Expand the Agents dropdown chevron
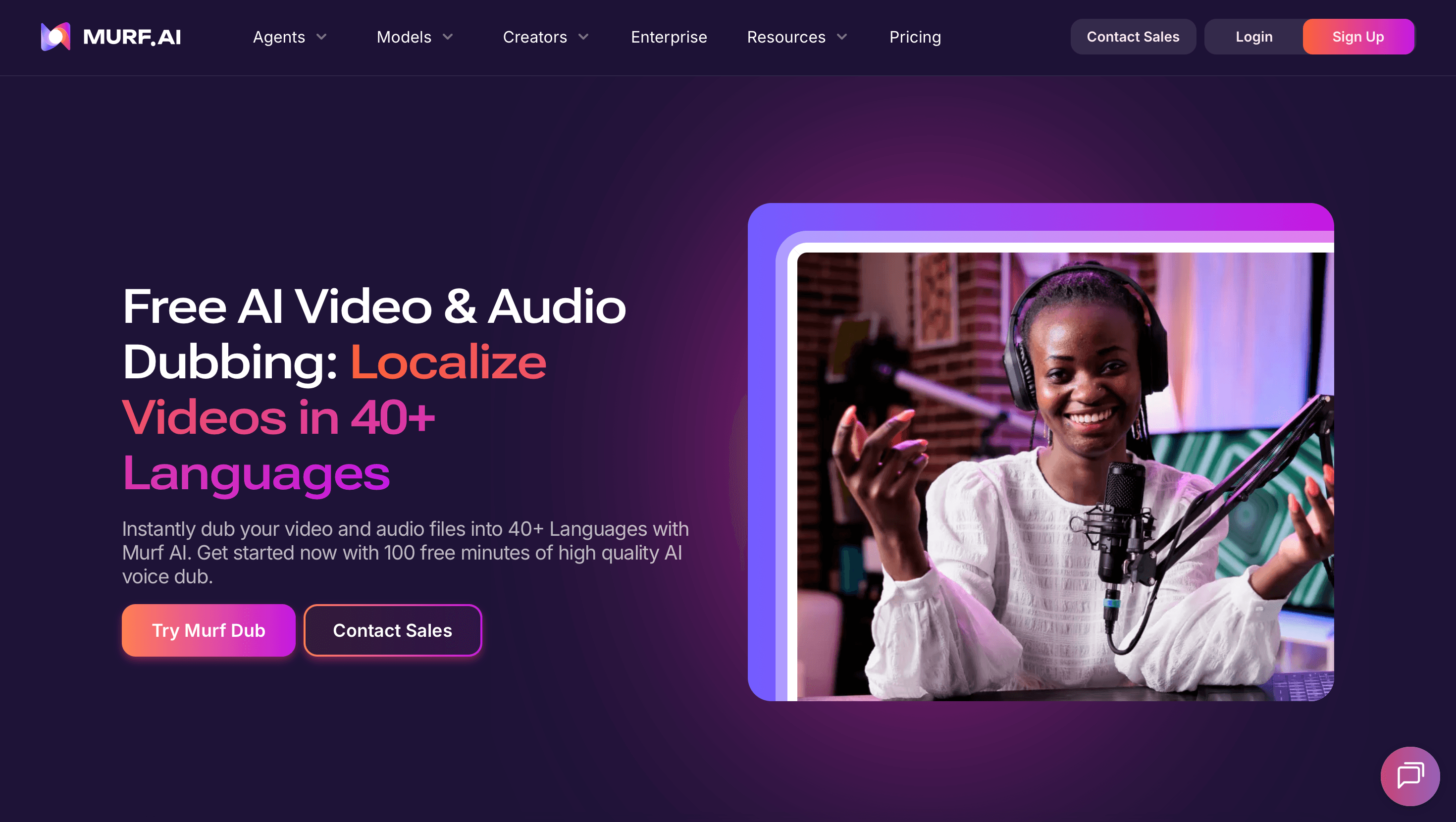Screen dimensions: 1456x822 pyautogui.click(x=321, y=37)
